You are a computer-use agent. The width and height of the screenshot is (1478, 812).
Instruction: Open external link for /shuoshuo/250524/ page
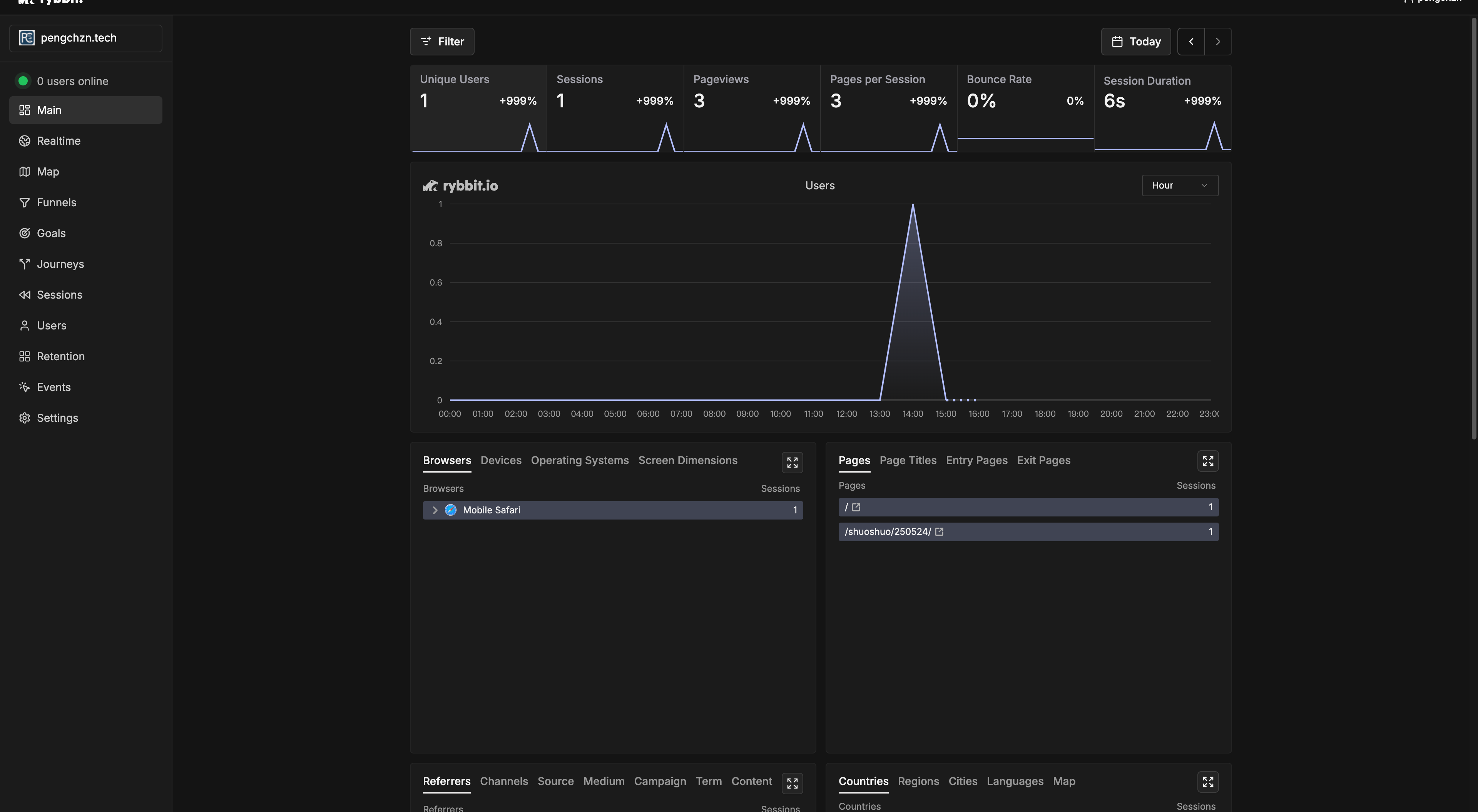(939, 532)
